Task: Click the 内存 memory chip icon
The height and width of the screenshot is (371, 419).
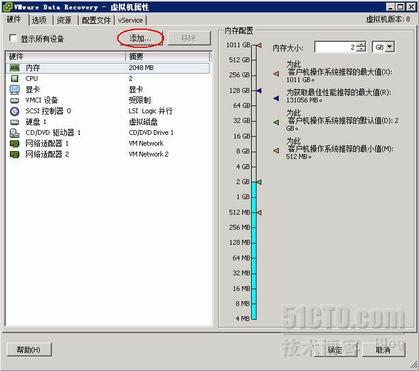Action: click(14, 68)
